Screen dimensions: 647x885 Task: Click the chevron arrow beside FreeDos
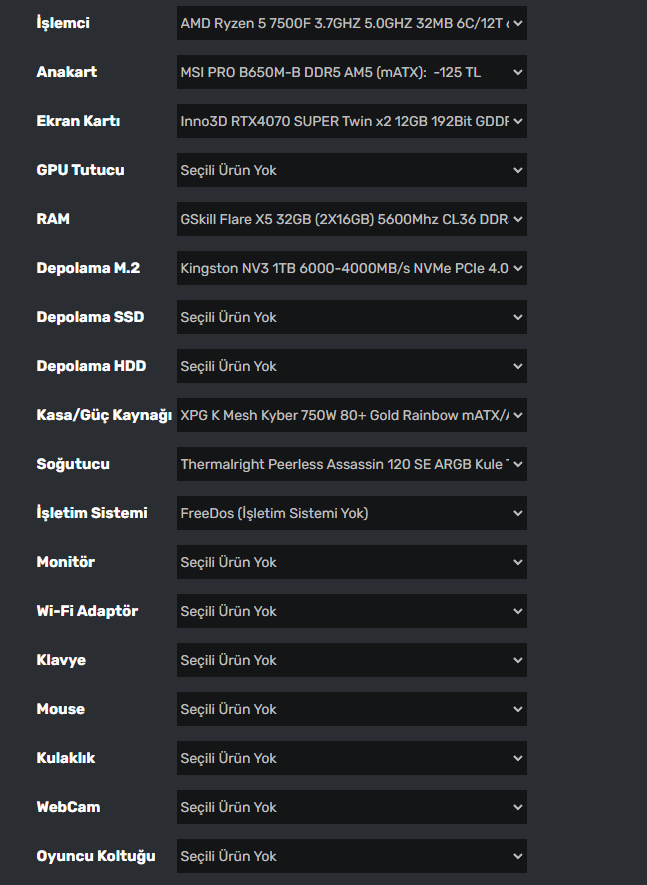[x=517, y=513]
